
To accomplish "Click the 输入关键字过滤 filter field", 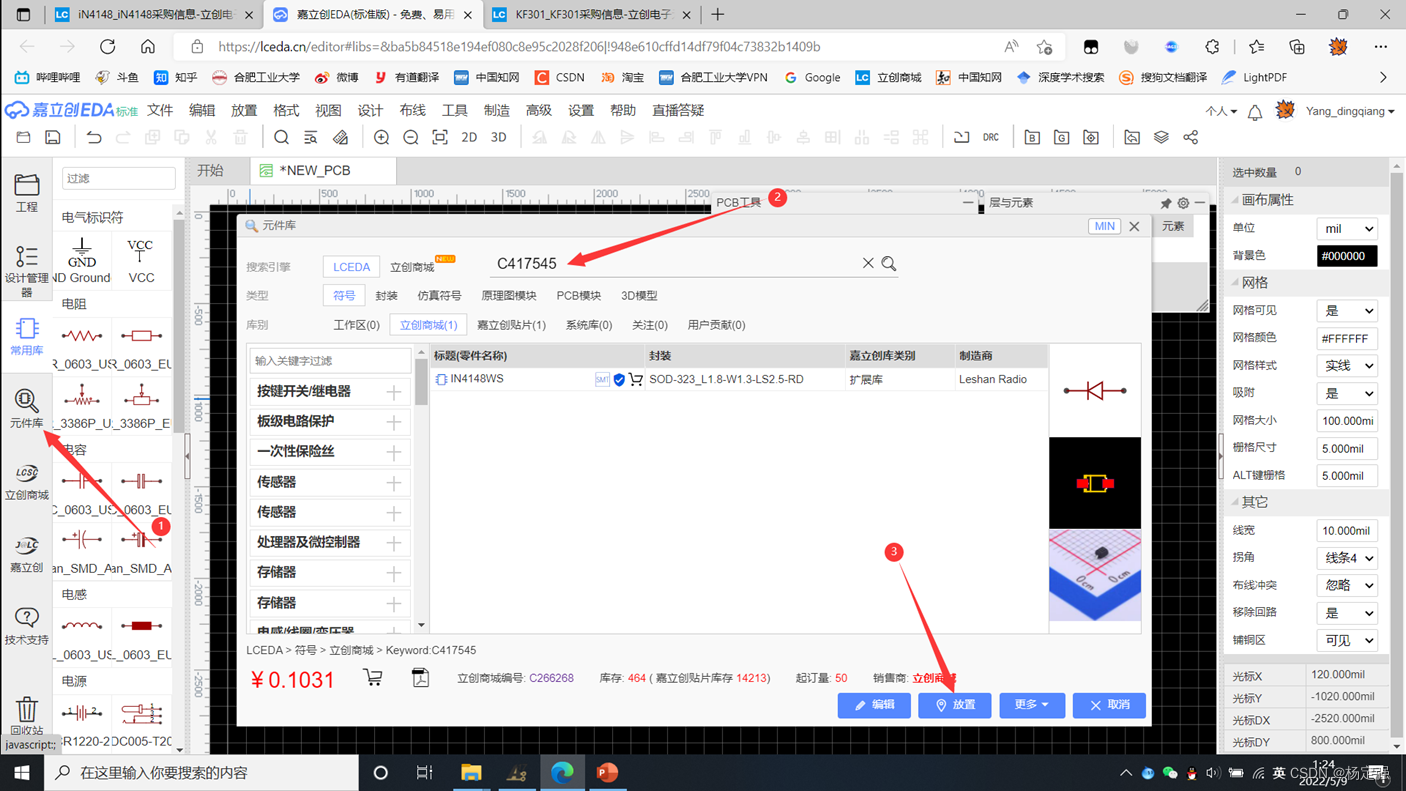I will [x=330, y=361].
